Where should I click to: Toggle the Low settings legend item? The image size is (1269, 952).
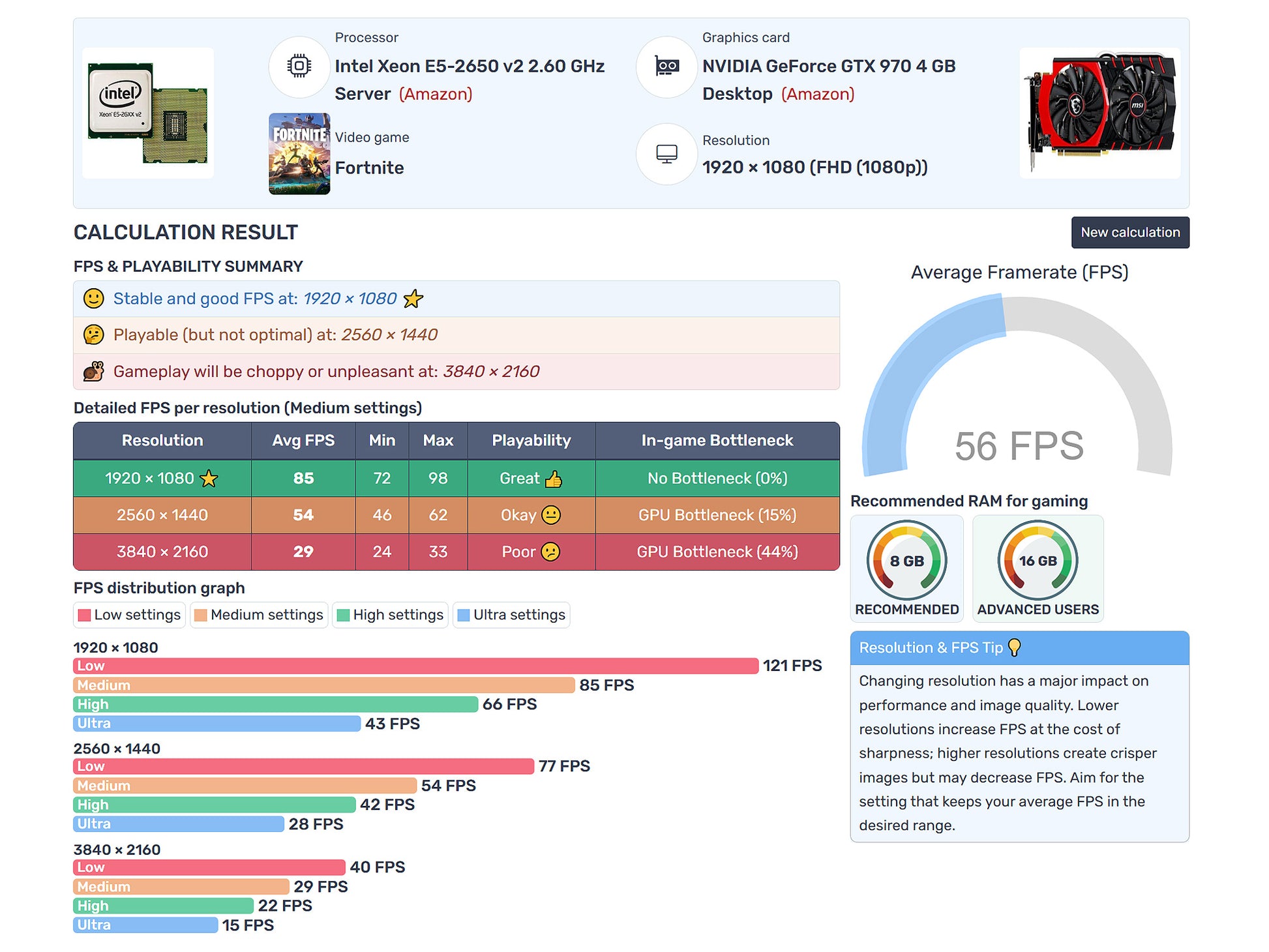tap(129, 615)
